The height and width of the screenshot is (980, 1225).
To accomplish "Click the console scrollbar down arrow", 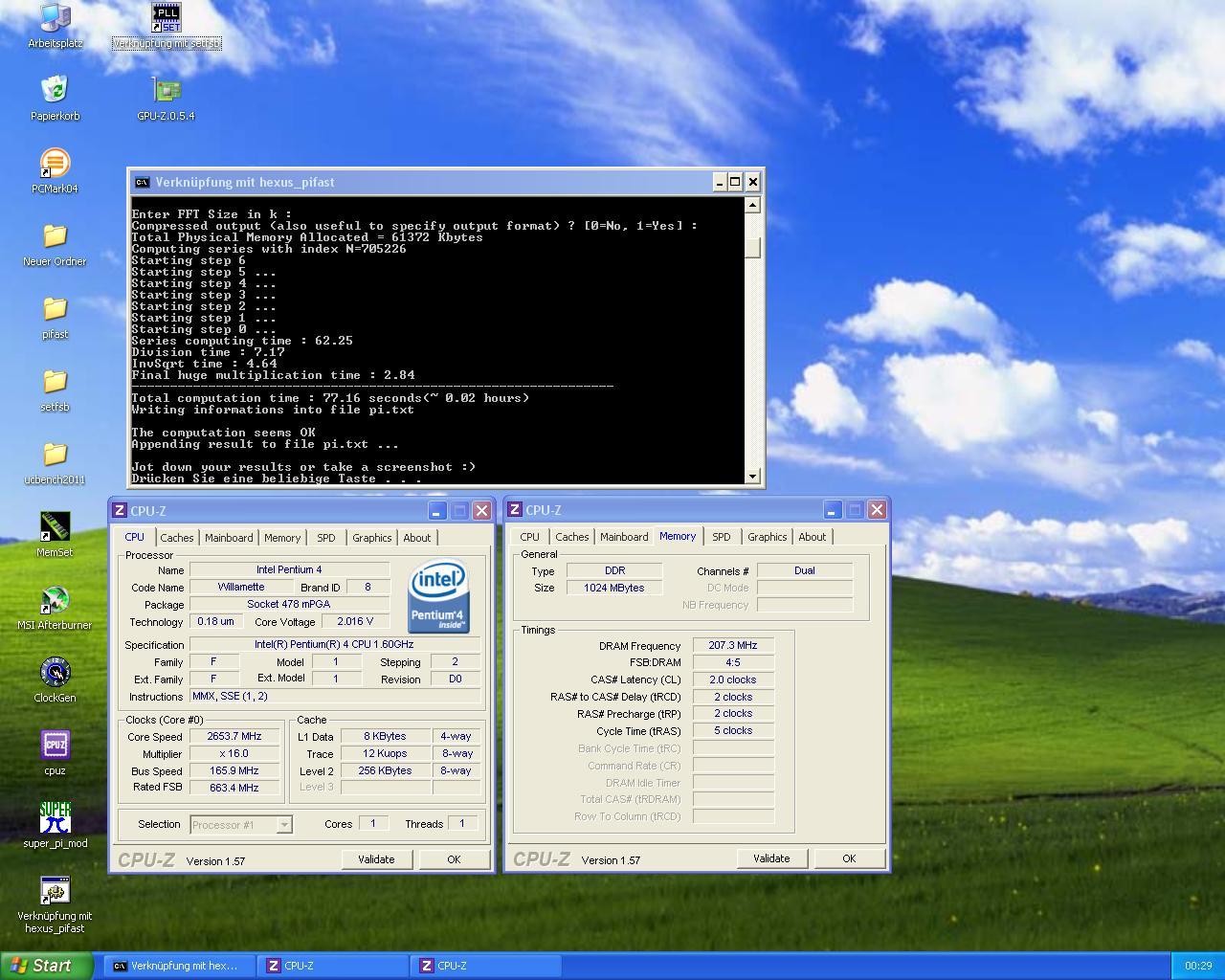I will (x=752, y=476).
